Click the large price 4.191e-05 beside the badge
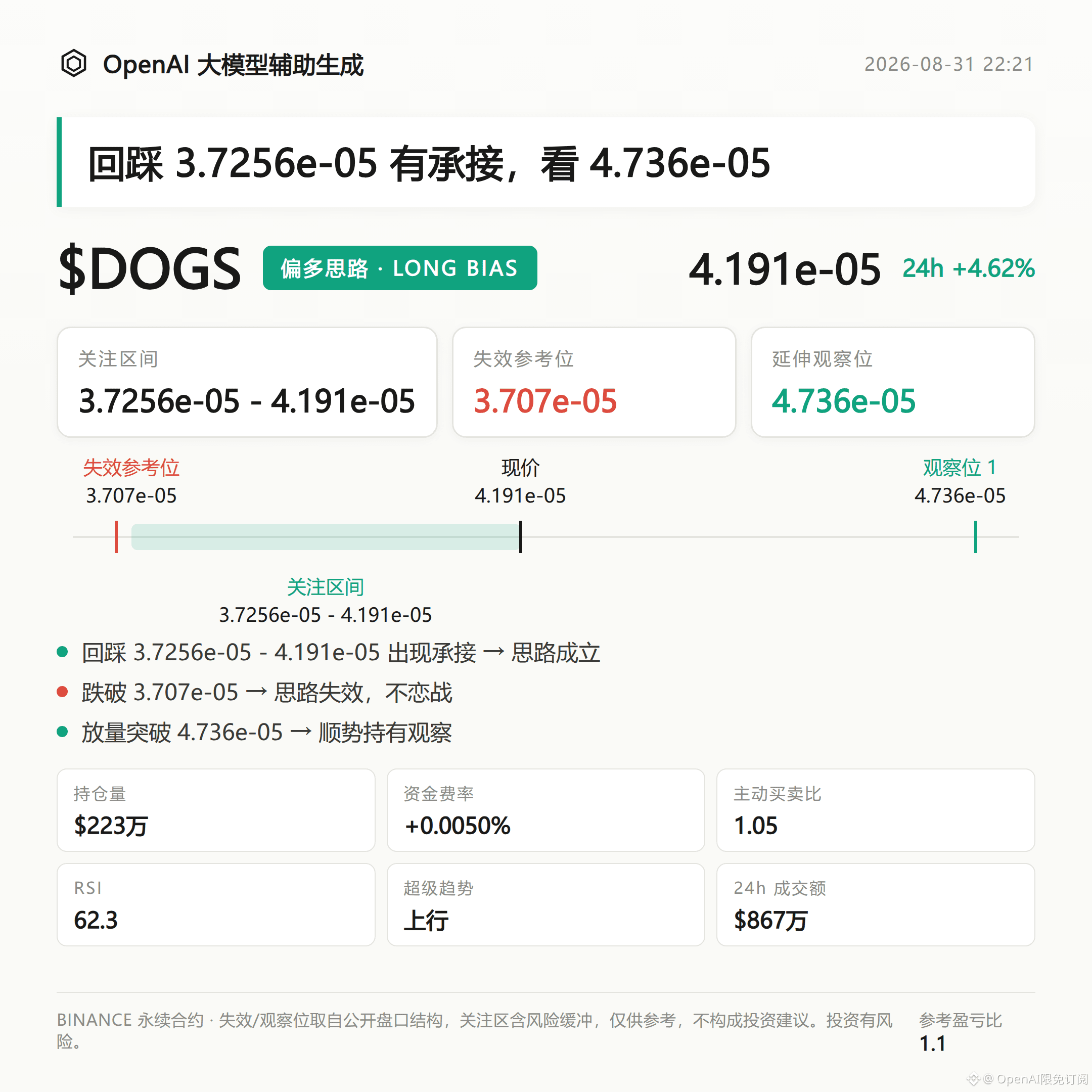The height and width of the screenshot is (1092, 1092). tap(785, 269)
